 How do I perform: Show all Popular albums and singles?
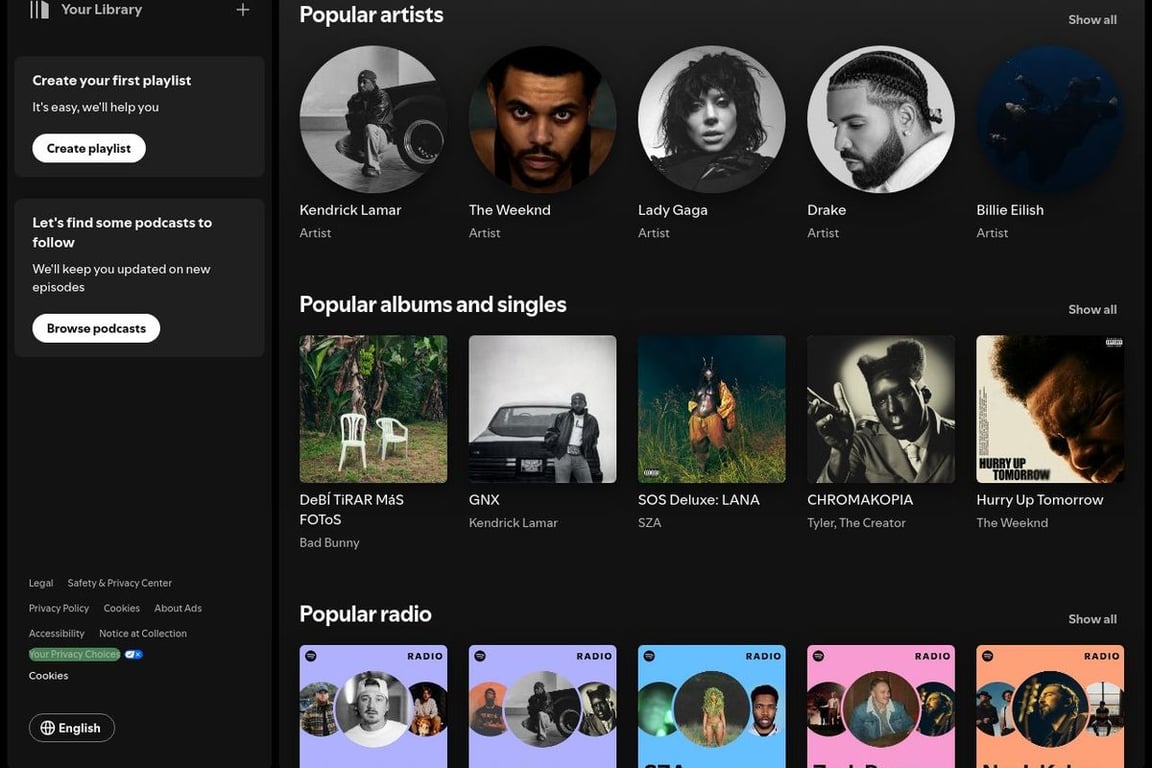tap(1092, 309)
